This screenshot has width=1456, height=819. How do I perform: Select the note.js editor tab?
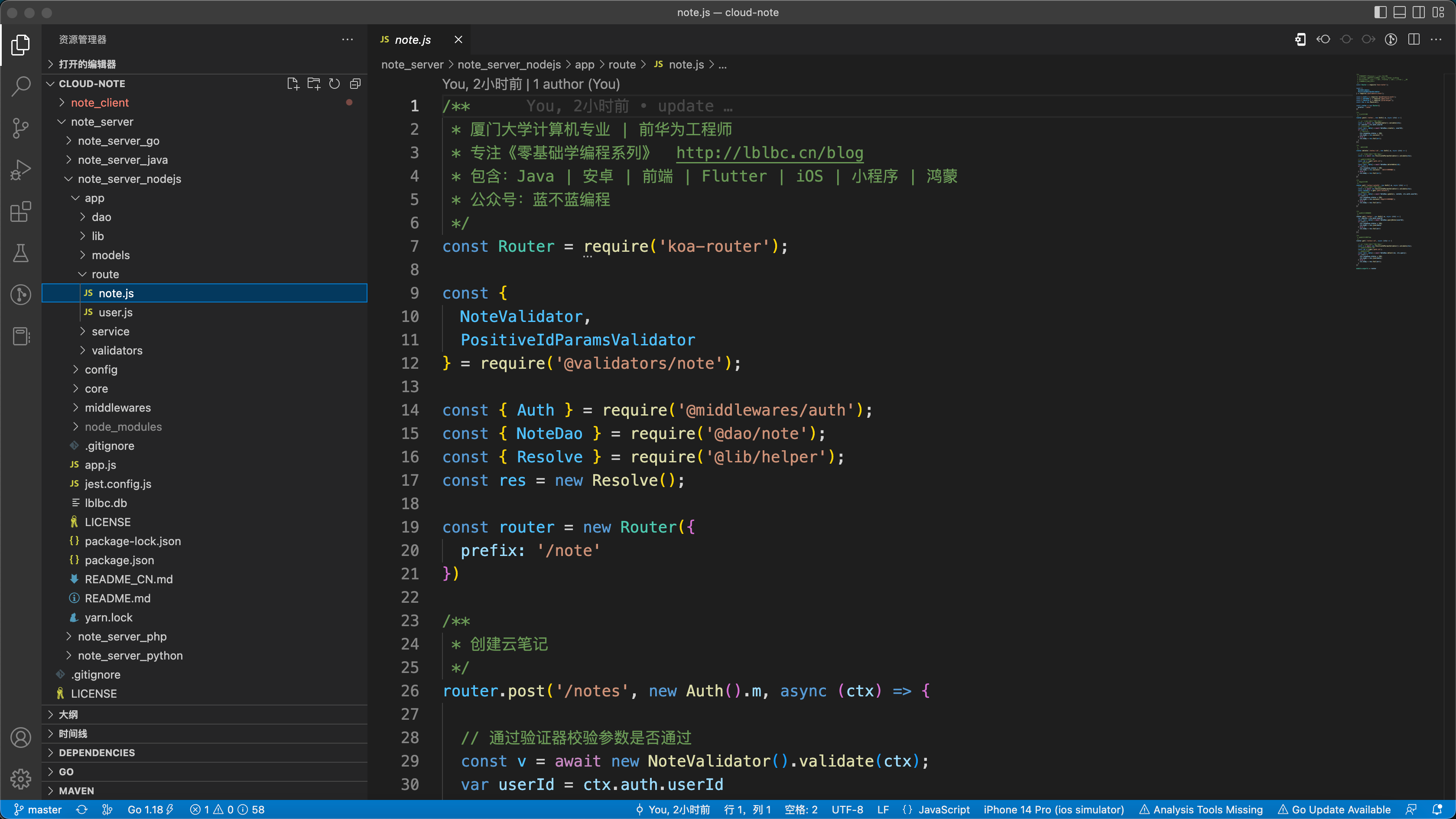[x=412, y=39]
